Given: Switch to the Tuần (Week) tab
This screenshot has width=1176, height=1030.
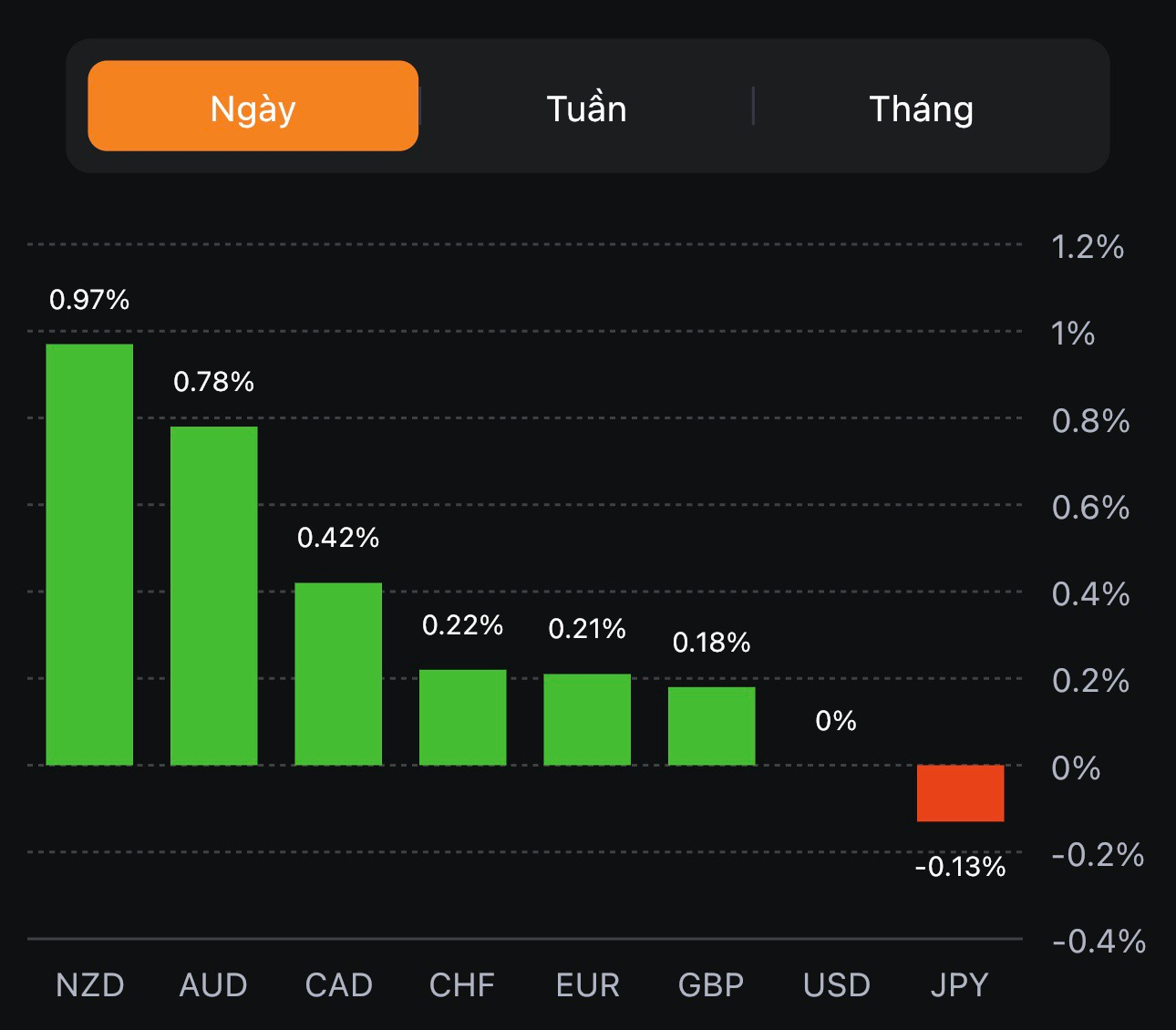Looking at the screenshot, I should (x=586, y=108).
